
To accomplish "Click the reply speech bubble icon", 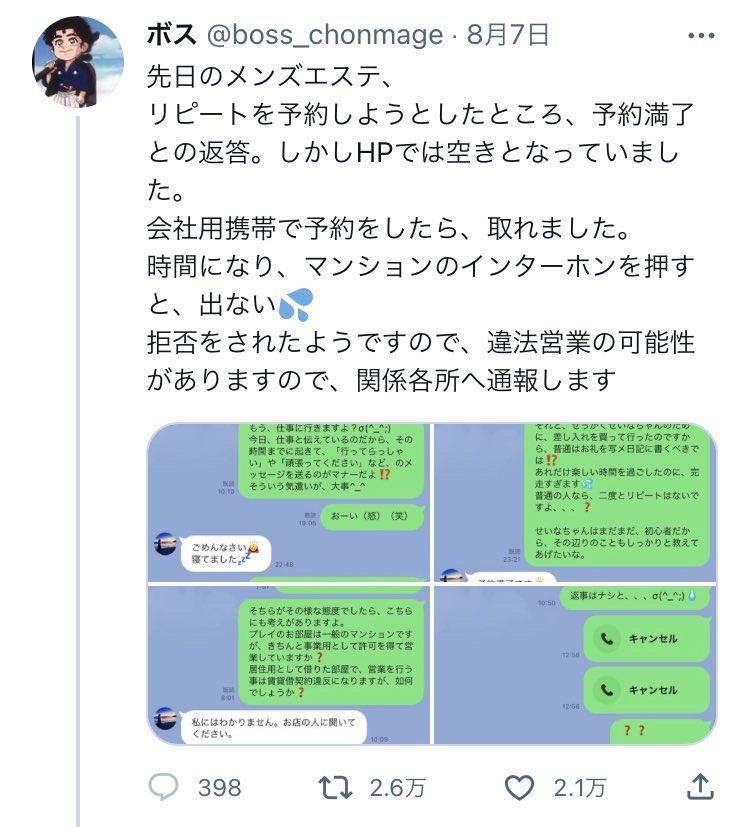I will 163,788.
